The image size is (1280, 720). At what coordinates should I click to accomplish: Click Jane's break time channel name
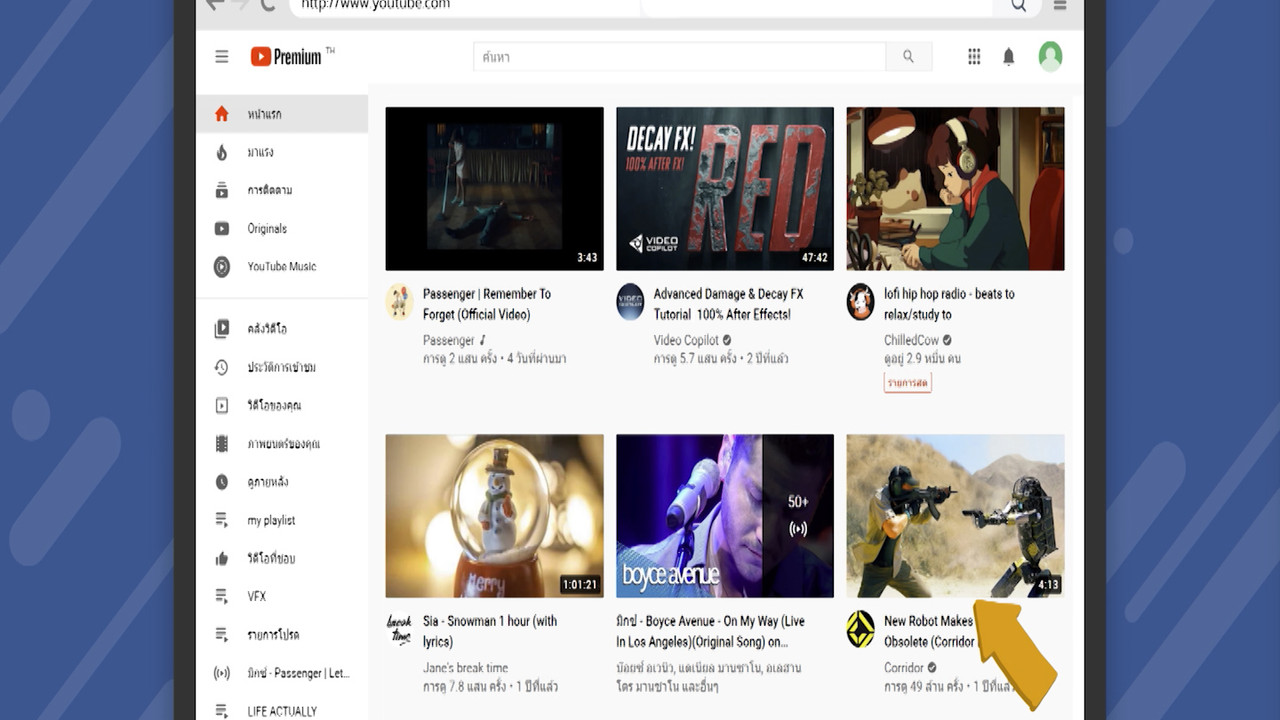pos(465,667)
